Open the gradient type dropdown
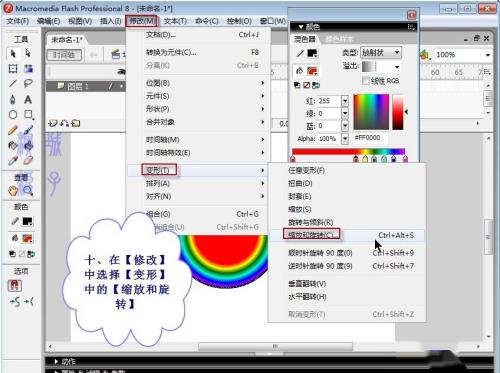 pos(381,53)
